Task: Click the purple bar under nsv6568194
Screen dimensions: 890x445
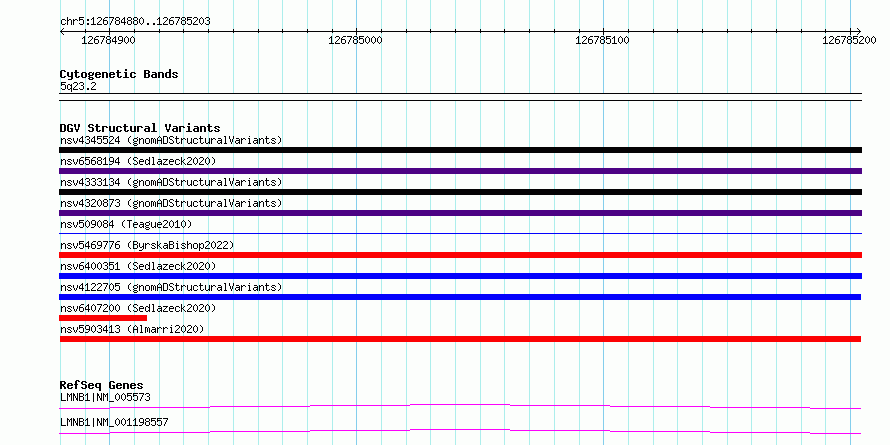Action: tap(460, 171)
